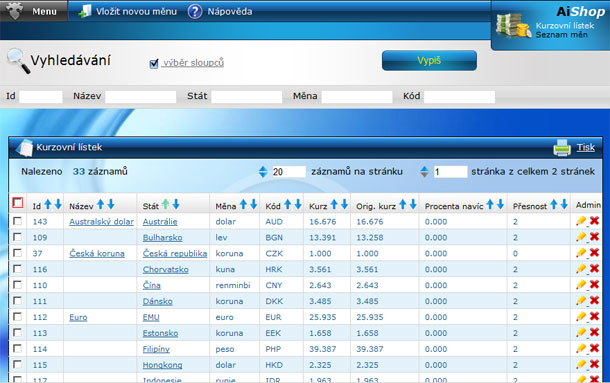Open the Australský dolar link
Viewport: 610px width, 383px height.
(x=102, y=221)
